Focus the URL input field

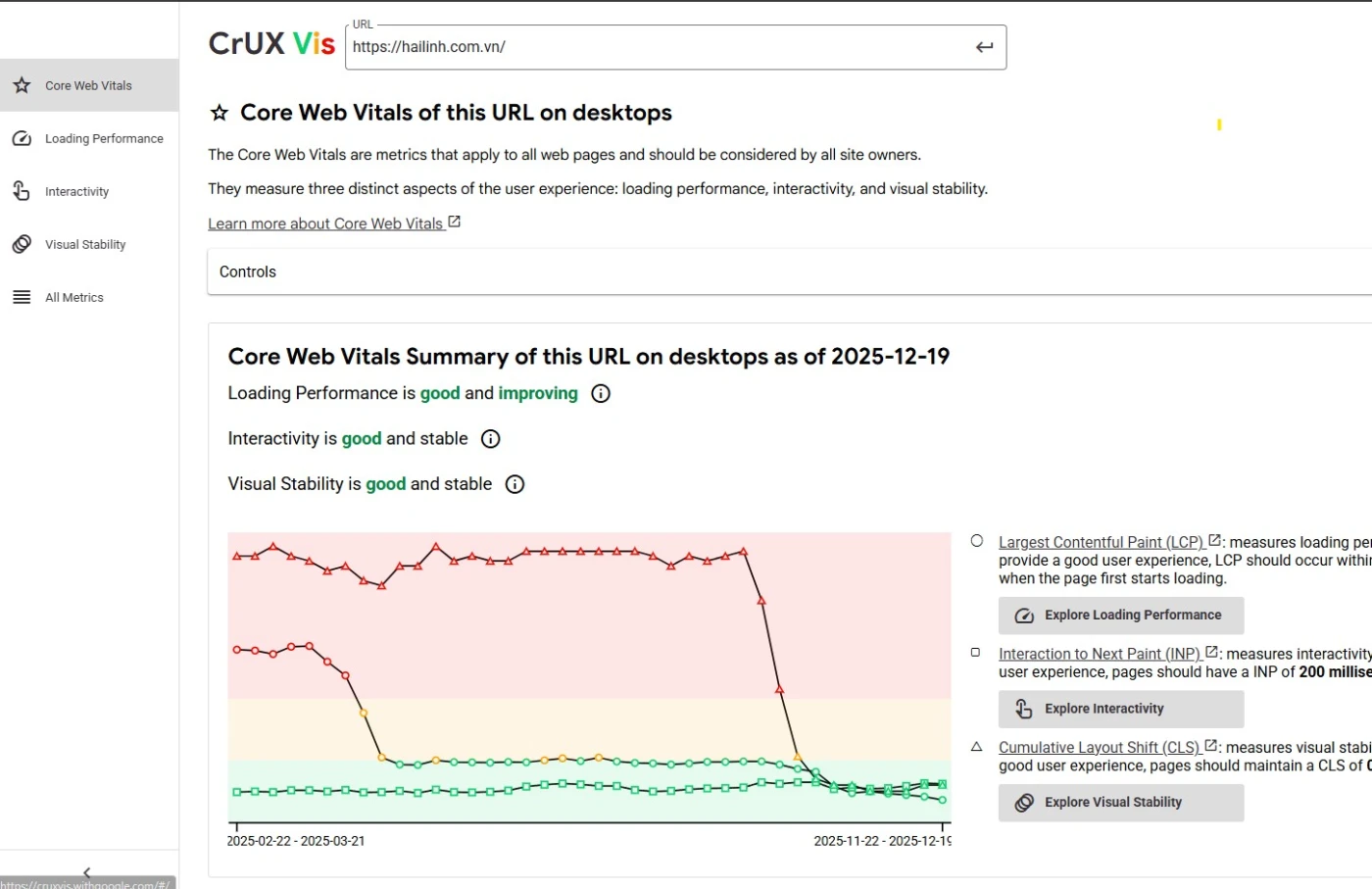(x=657, y=47)
